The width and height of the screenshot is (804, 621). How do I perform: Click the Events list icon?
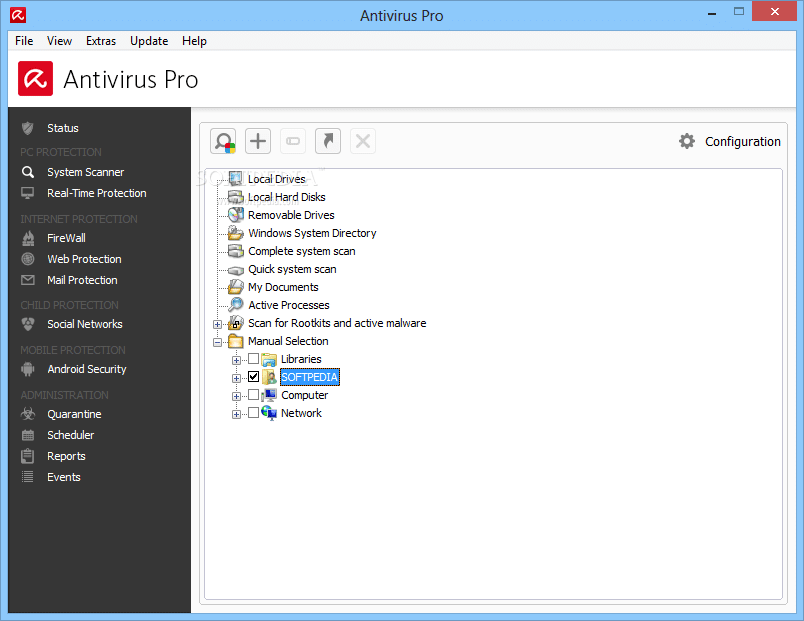[28, 477]
